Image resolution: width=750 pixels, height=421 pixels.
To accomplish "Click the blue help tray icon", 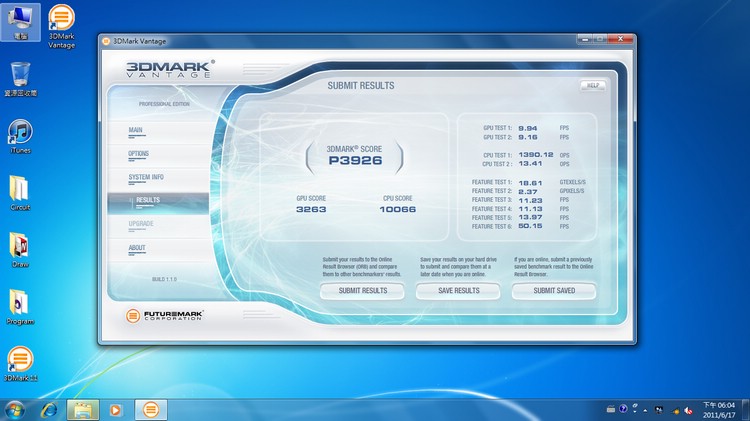I will point(623,409).
